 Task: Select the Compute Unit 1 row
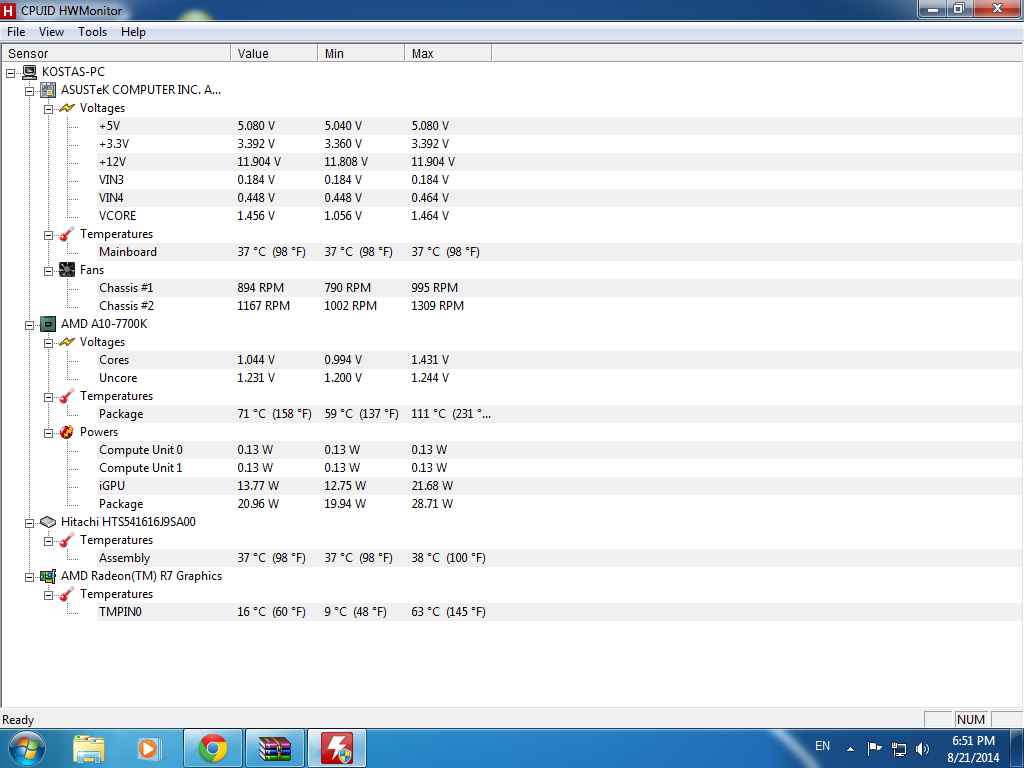[x=560, y=468]
